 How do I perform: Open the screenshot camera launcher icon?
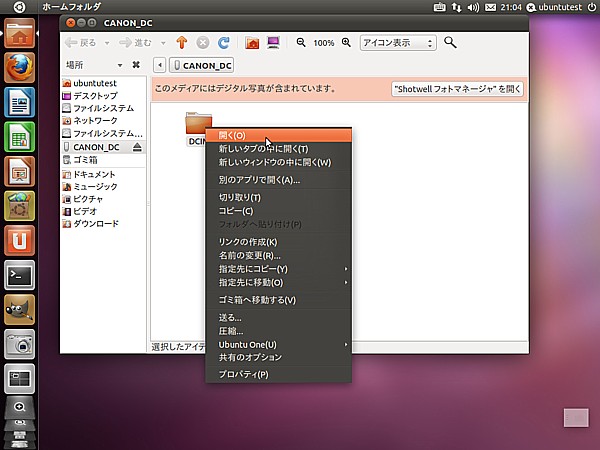20,344
